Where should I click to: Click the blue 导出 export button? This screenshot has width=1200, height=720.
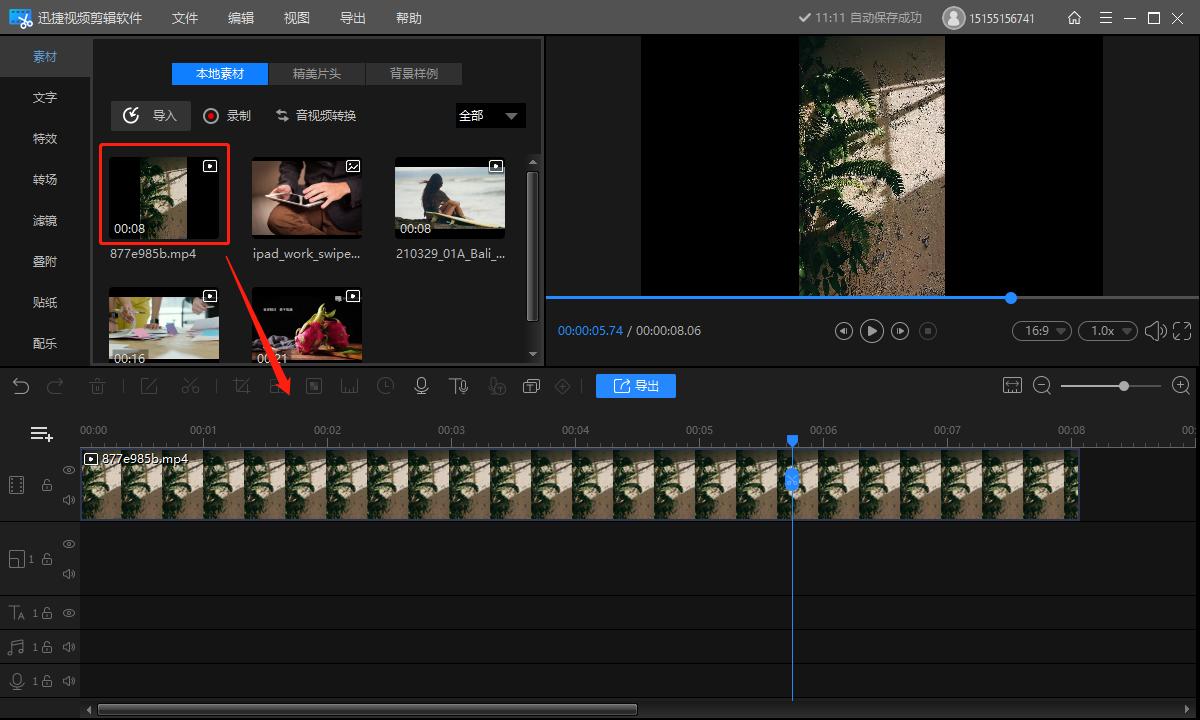tap(636, 386)
